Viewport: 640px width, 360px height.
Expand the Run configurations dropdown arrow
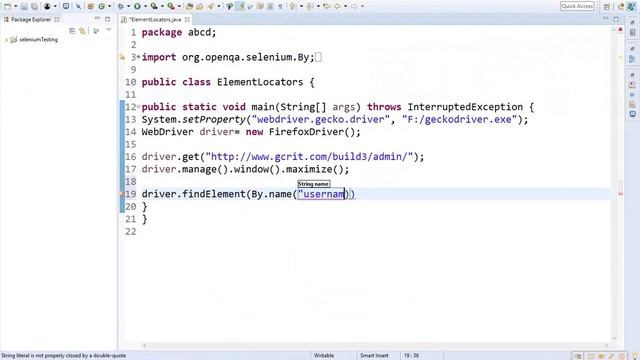(145, 7)
